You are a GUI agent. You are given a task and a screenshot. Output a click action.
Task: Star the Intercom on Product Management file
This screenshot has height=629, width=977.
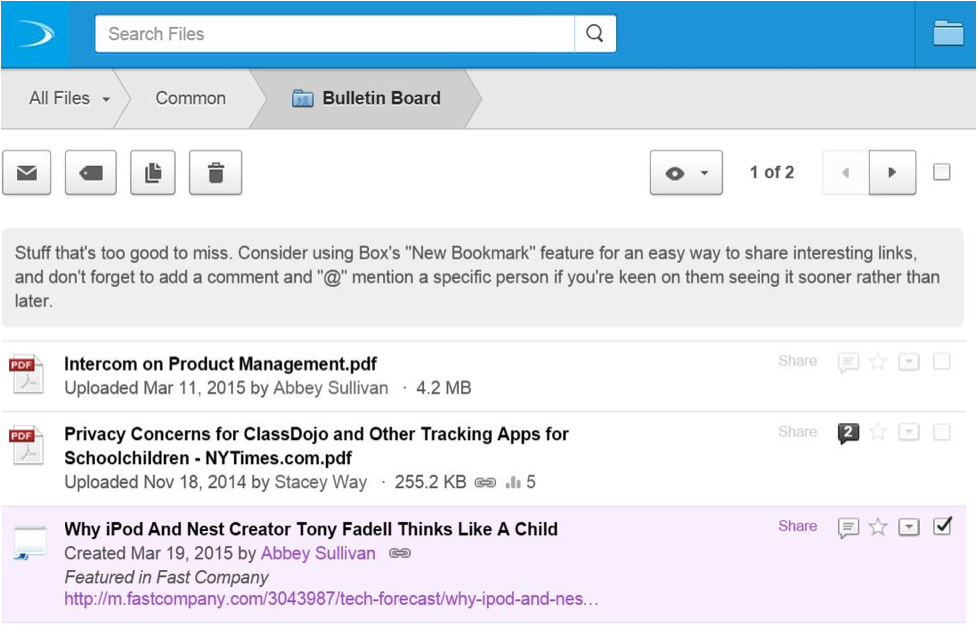(878, 362)
